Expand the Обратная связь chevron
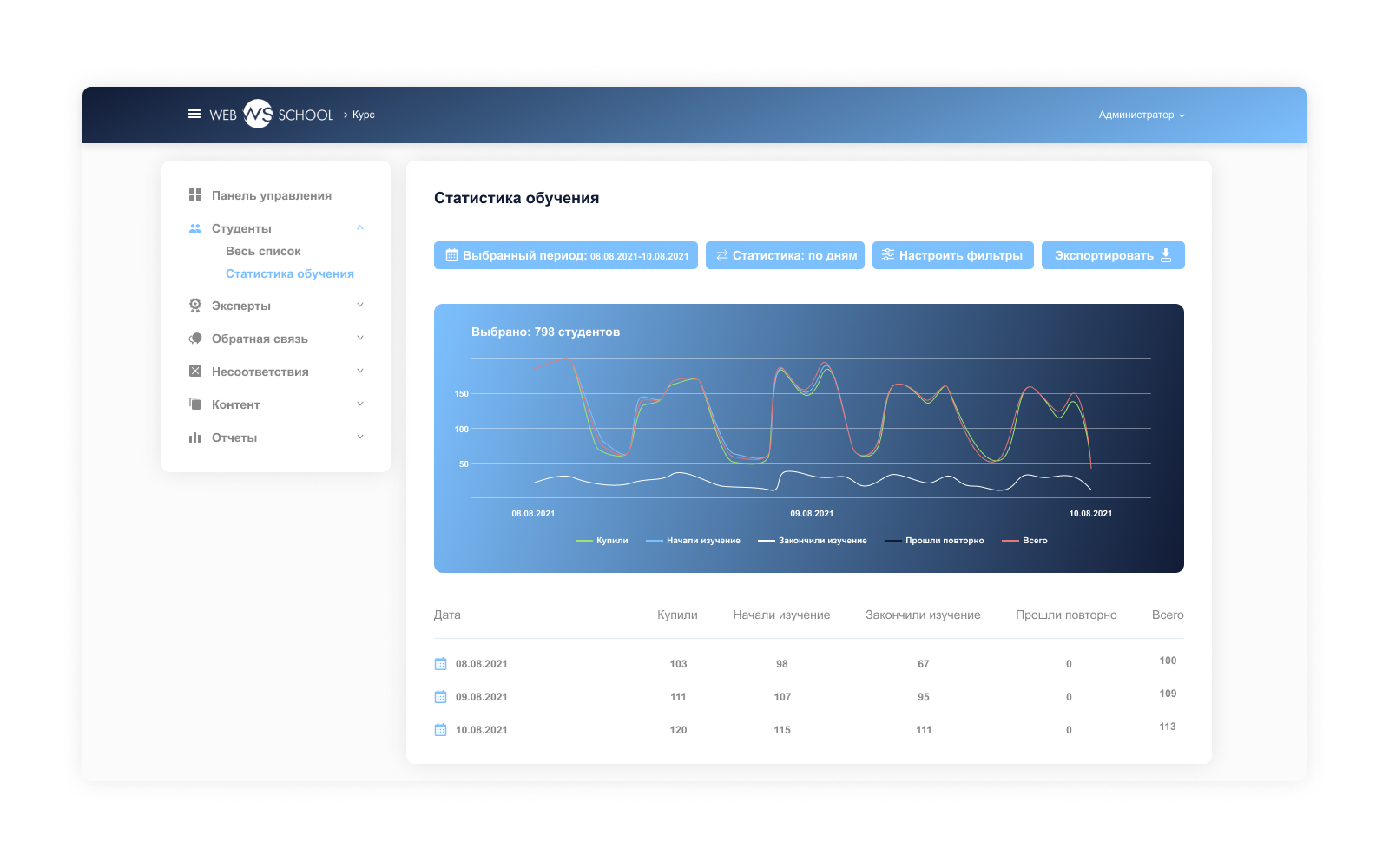 click(x=360, y=338)
